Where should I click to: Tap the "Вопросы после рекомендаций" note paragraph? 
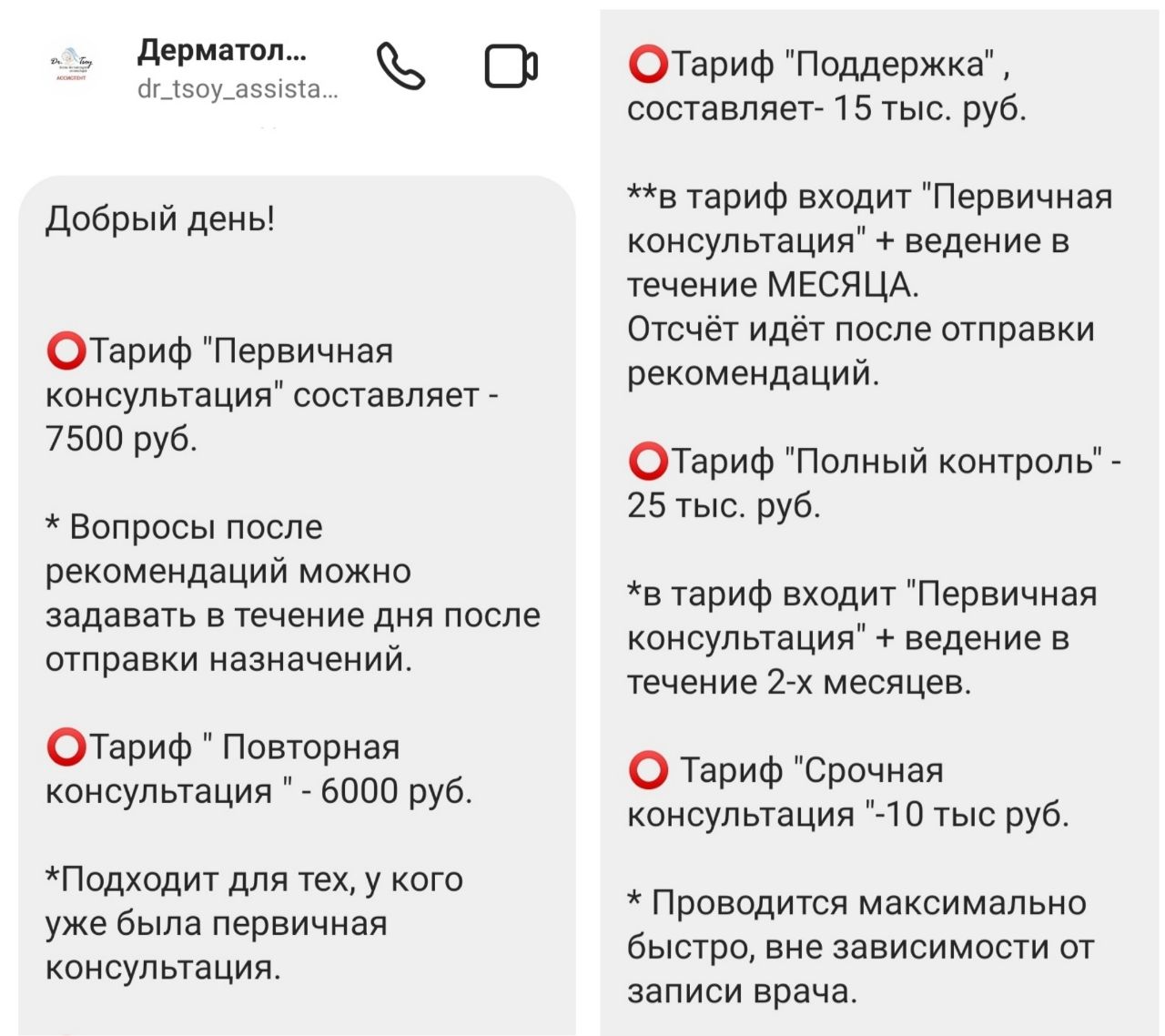[292, 594]
